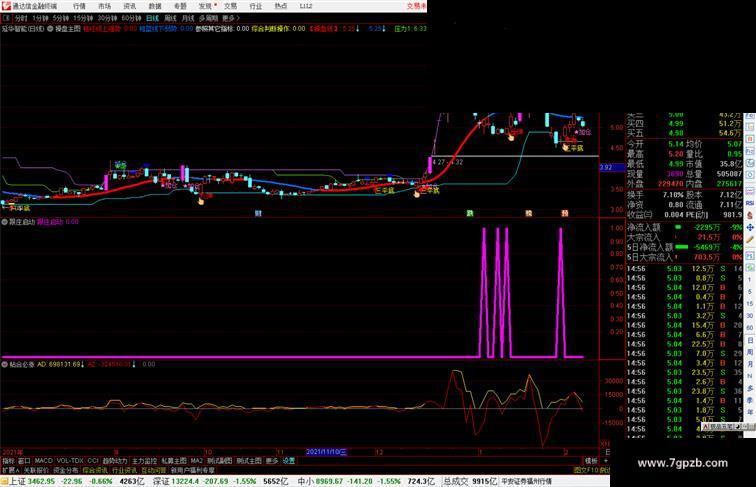Click the 热点 menu item

click(281, 6)
